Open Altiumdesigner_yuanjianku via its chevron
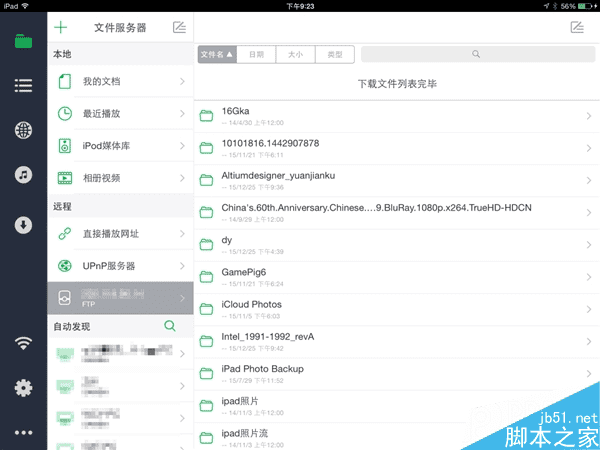The image size is (600, 450). point(589,180)
